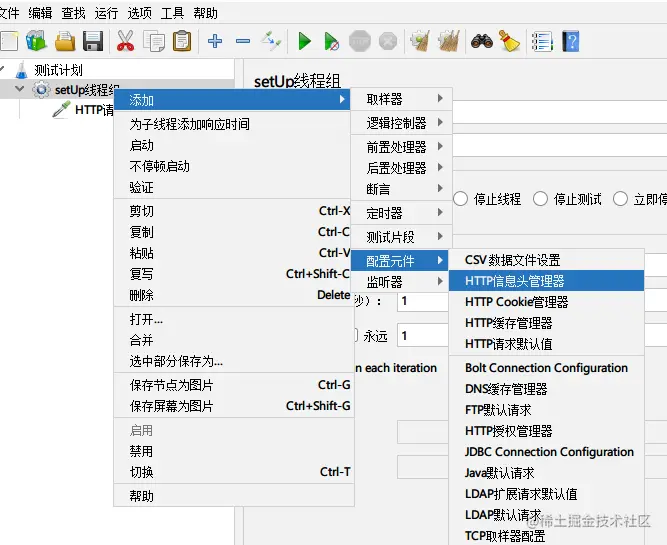Click the blue plus Expand all icon

click(x=215, y=41)
